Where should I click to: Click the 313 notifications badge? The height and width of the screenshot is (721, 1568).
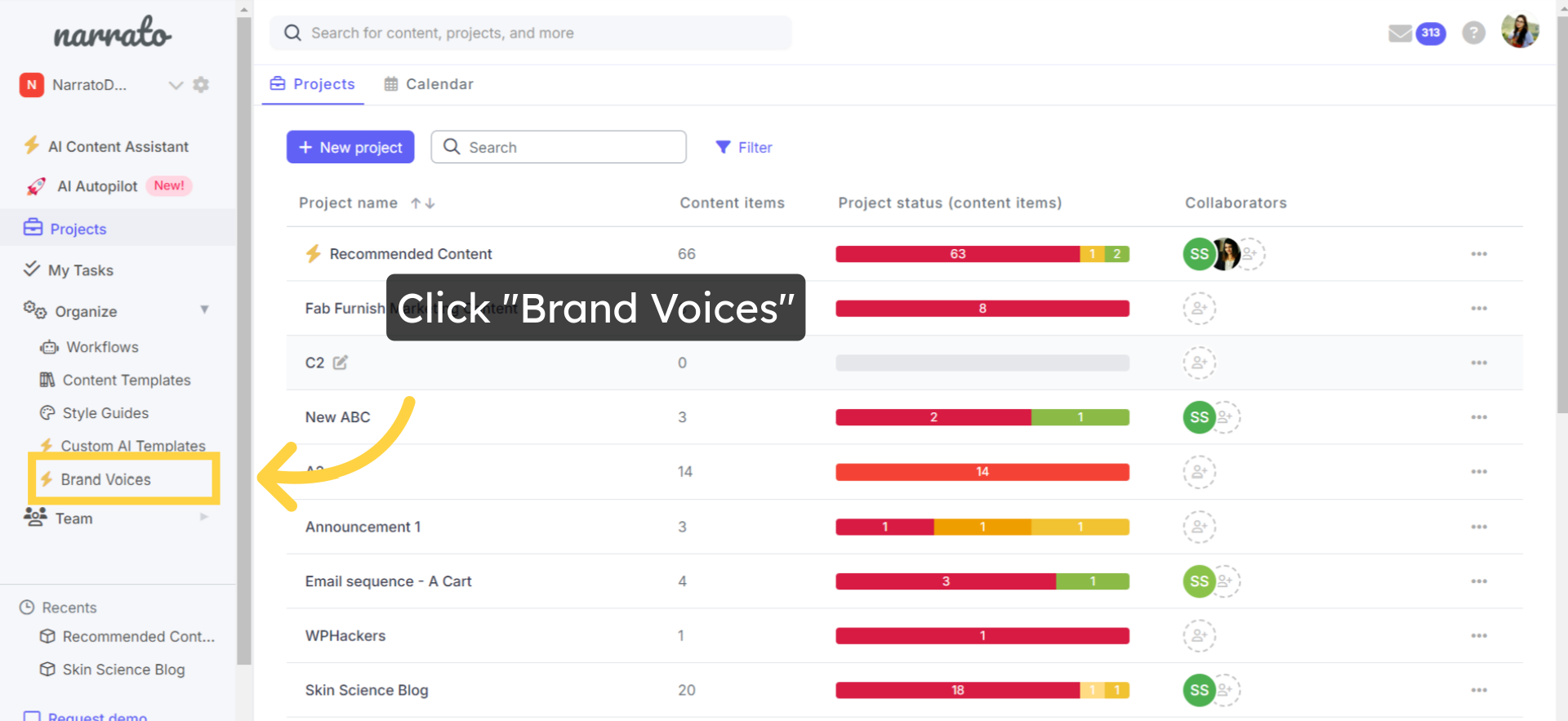click(x=1431, y=33)
